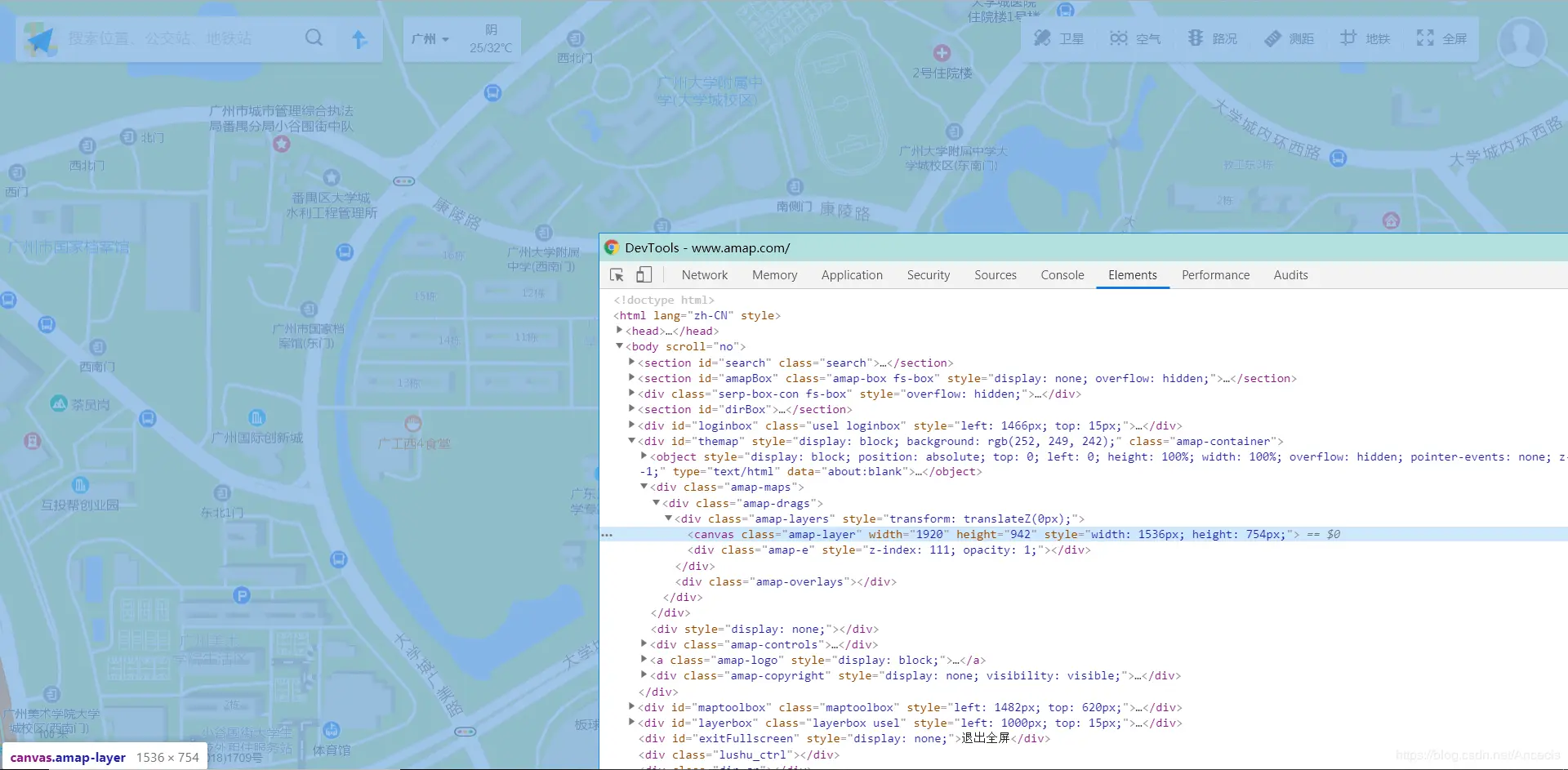Click the 广州国际创新城 building icon
The height and width of the screenshot is (770, 1568).
(256, 418)
